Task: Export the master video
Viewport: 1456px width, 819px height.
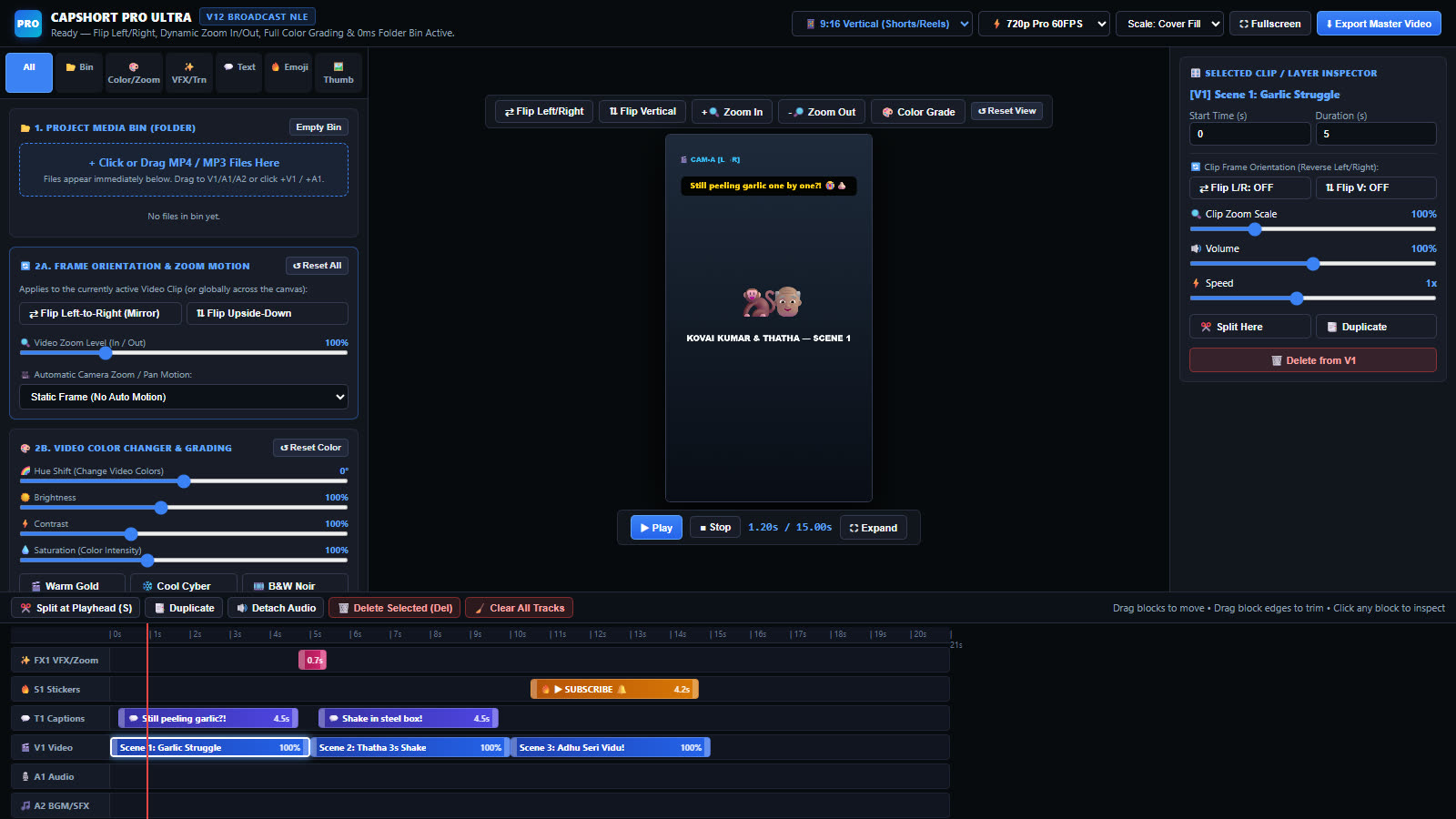Action: tap(1379, 24)
